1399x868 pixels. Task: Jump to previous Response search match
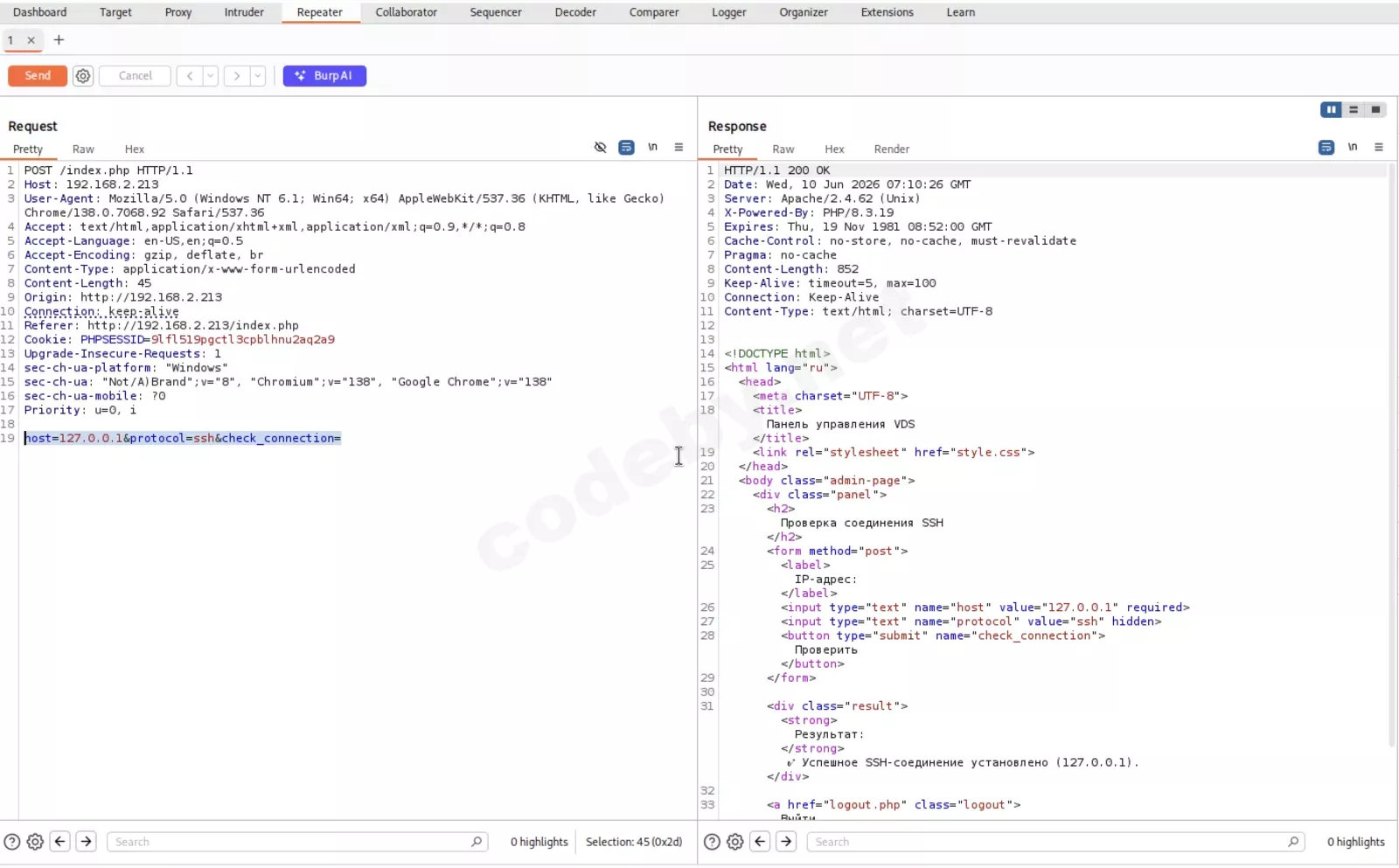click(761, 842)
